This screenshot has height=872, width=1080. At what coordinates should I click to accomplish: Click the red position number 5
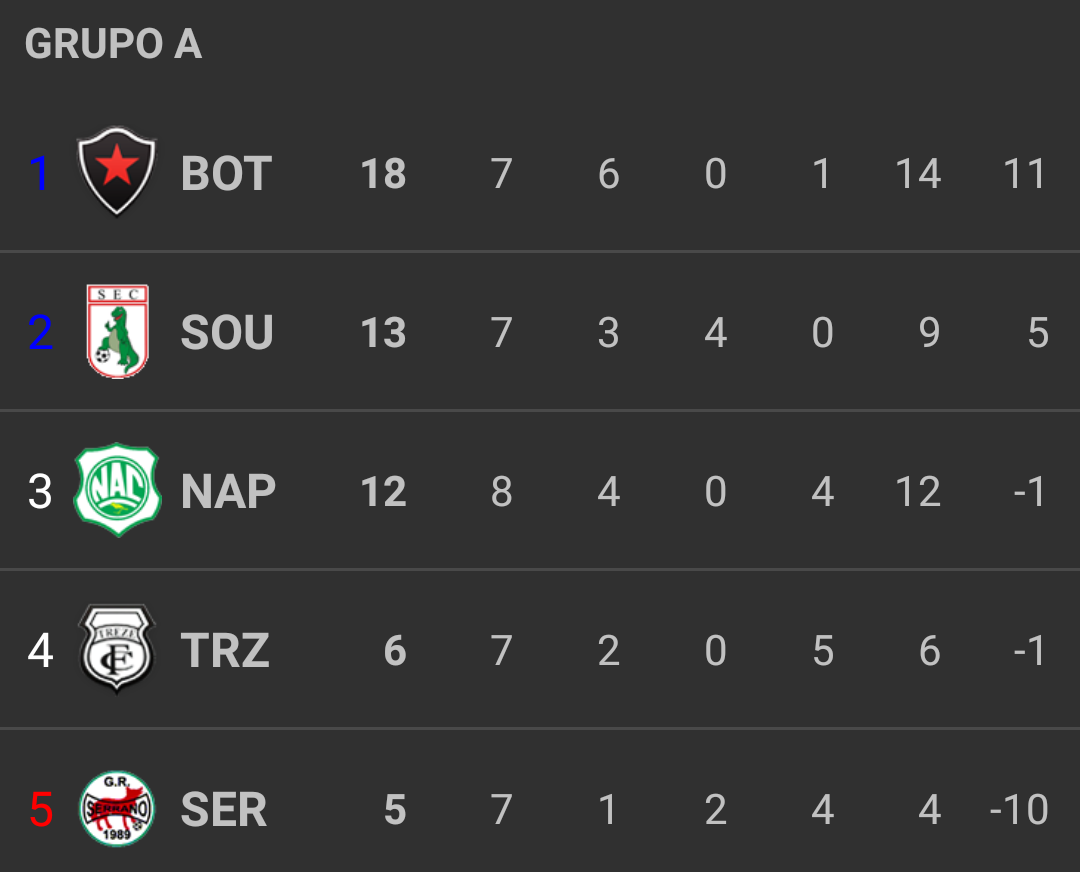pos(40,809)
